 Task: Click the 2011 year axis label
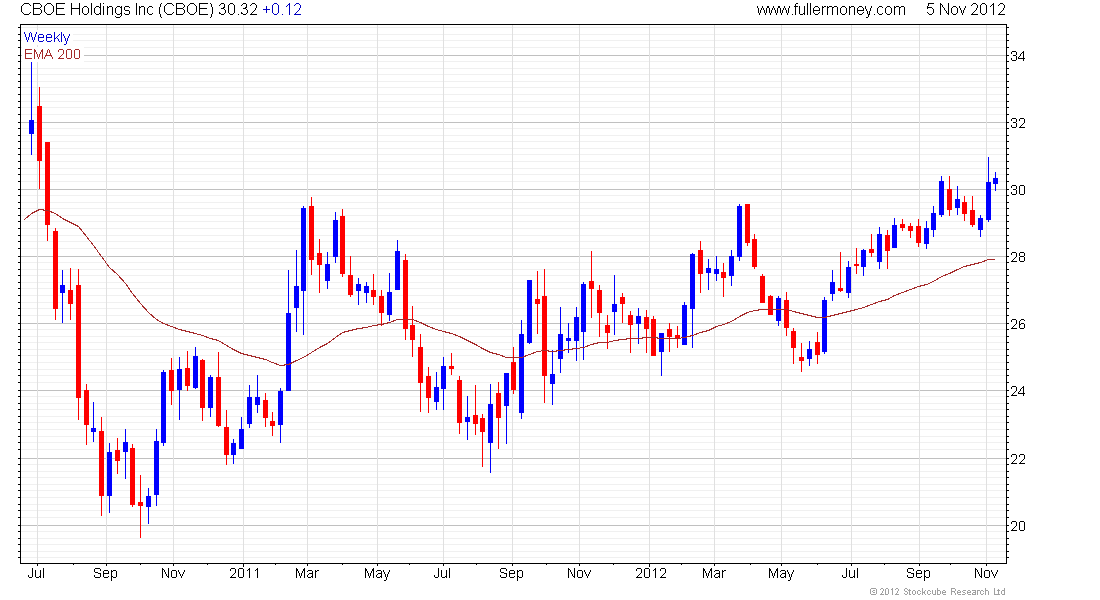245,573
